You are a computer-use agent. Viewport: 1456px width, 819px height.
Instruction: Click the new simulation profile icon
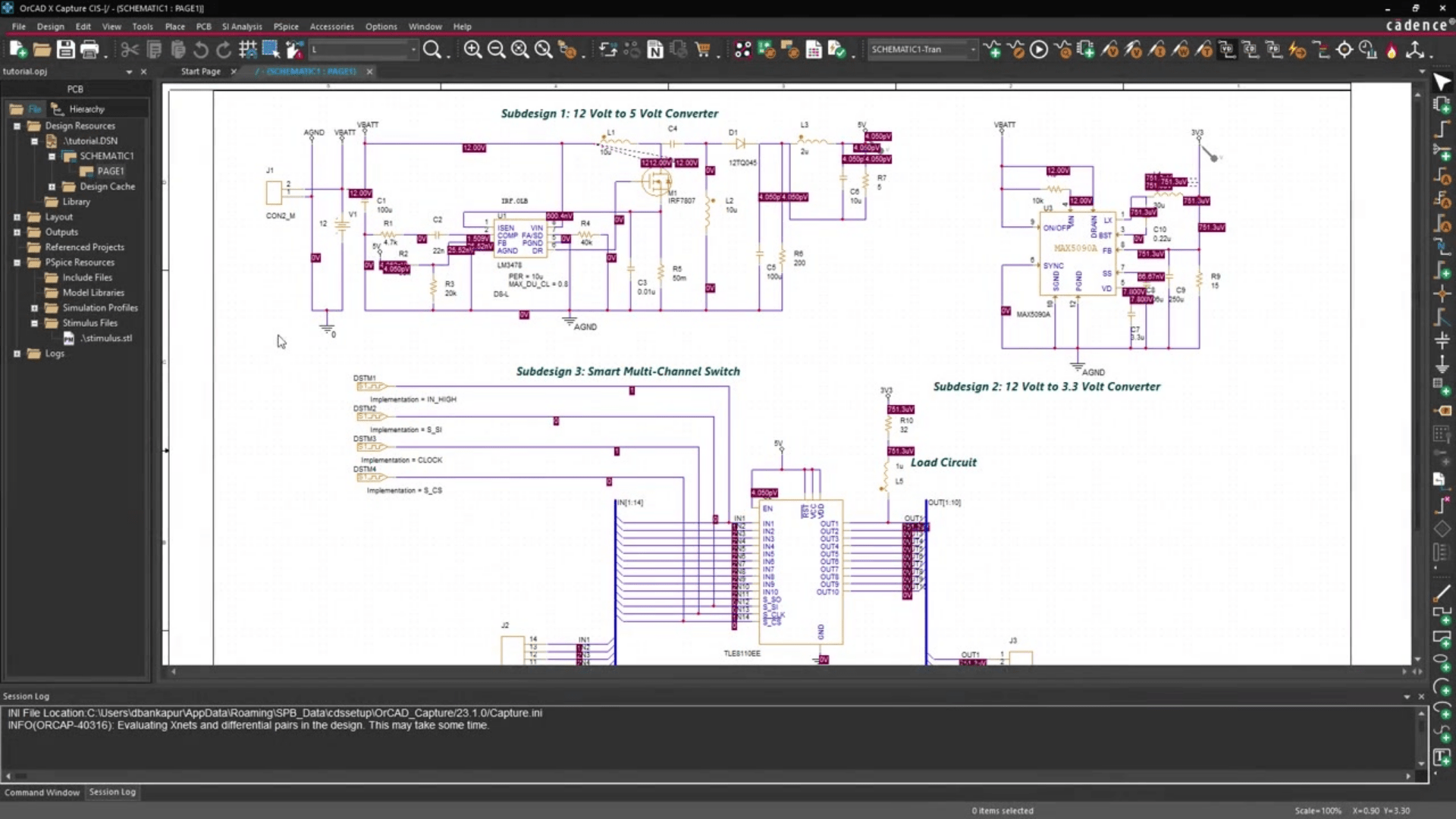992,50
